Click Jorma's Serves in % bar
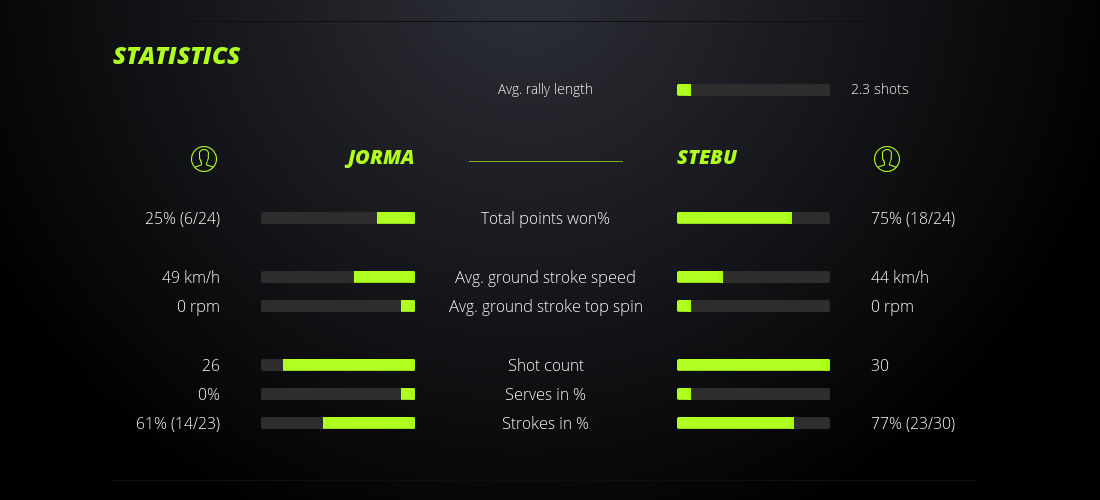 click(x=338, y=394)
